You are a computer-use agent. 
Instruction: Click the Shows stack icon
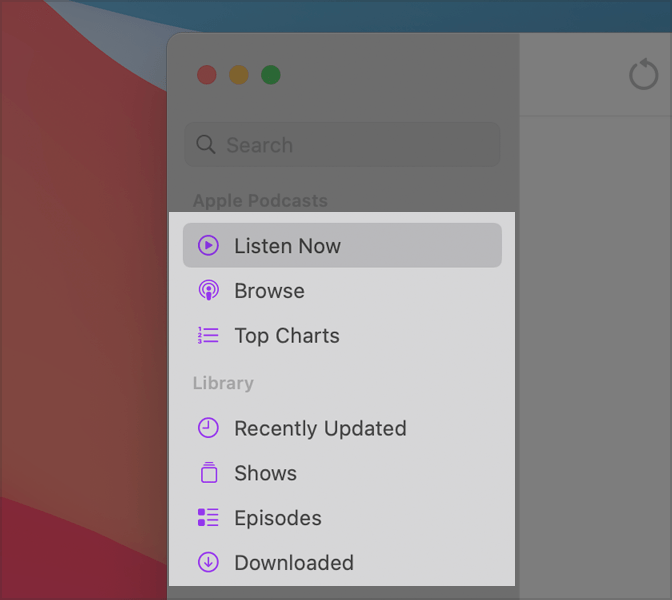pos(209,472)
